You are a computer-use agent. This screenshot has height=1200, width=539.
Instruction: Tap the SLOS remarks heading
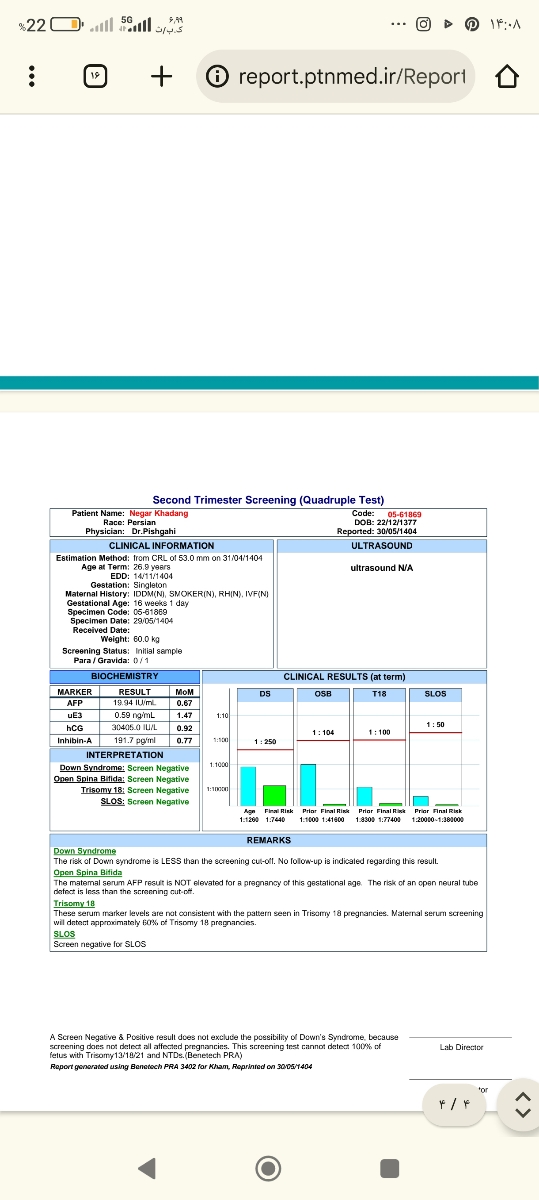coord(64,934)
